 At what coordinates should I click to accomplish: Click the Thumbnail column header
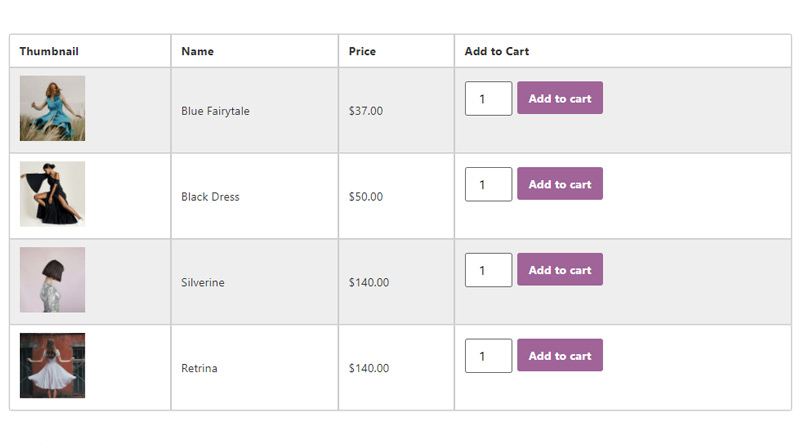tap(49, 51)
